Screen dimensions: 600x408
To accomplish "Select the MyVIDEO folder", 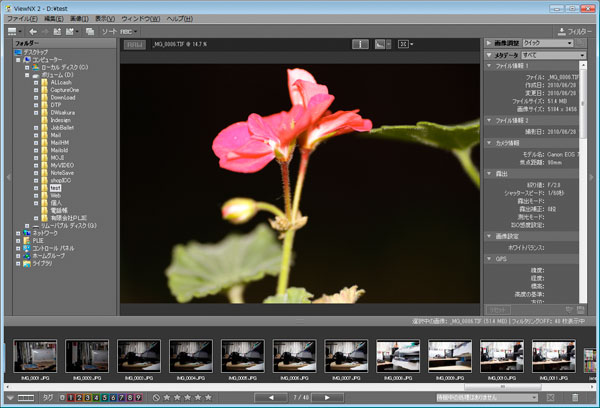I will click(x=62, y=165).
